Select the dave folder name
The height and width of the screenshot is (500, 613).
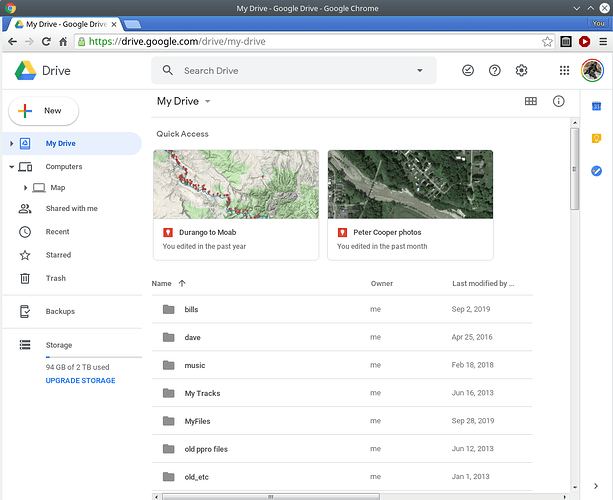(x=192, y=337)
